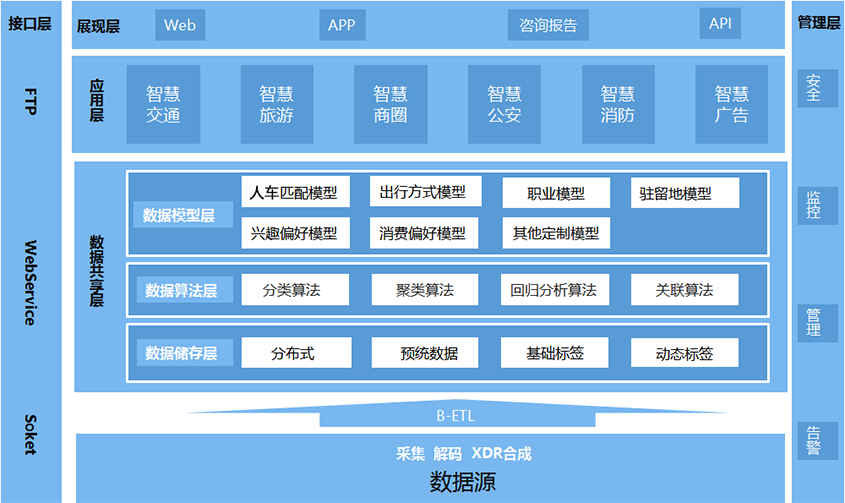Click the Web box in the presentation layer
The width and height of the screenshot is (845, 503).
[x=180, y=25]
